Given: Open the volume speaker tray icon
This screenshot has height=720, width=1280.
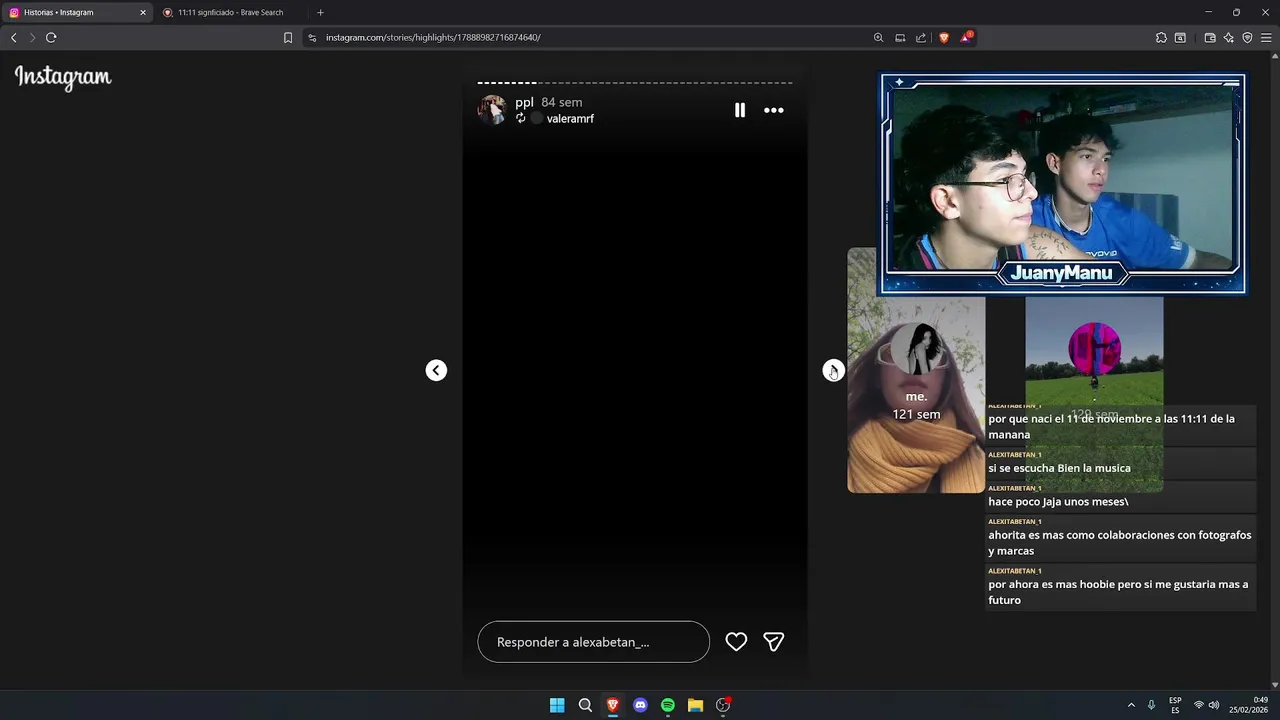Looking at the screenshot, I should (1214, 705).
